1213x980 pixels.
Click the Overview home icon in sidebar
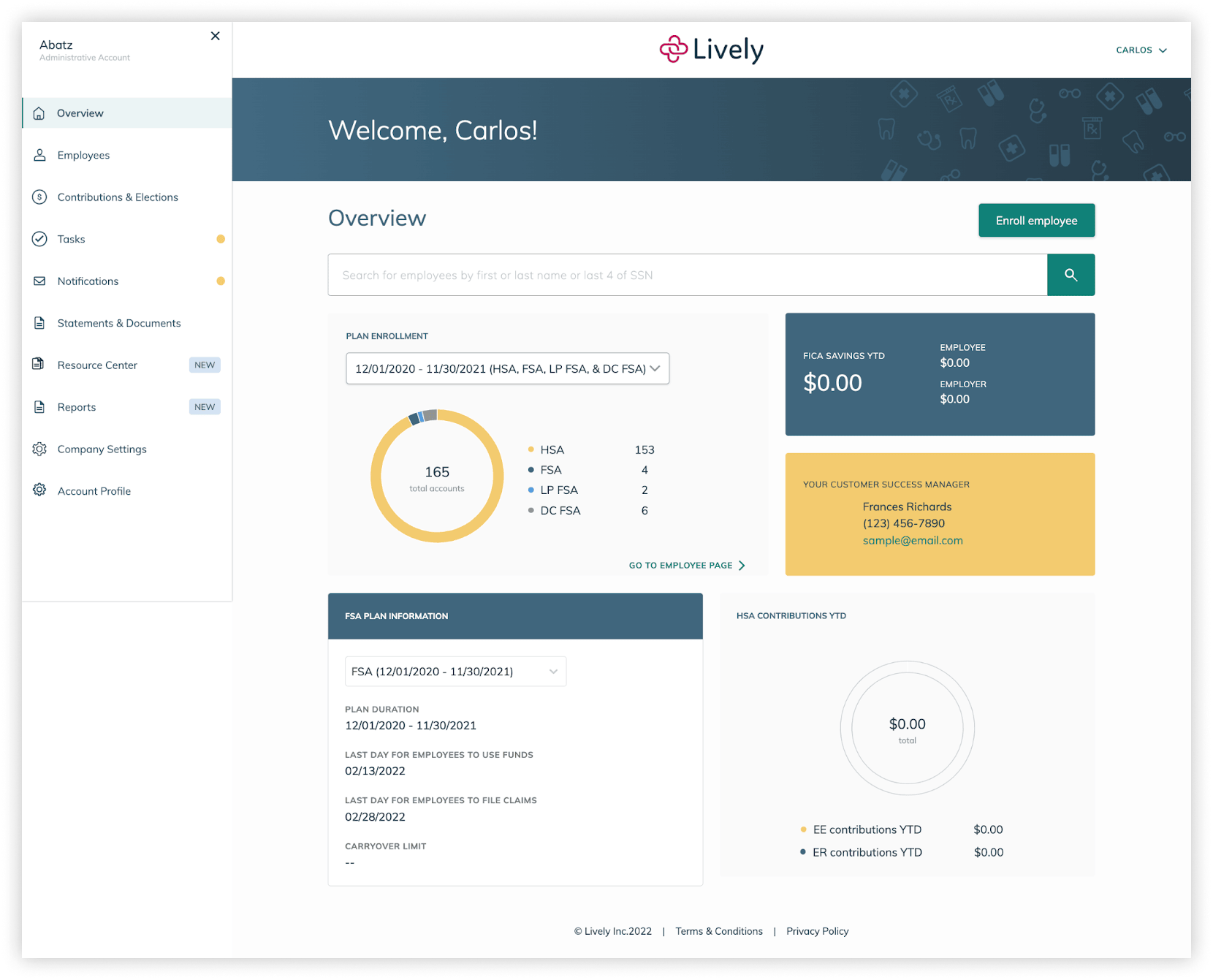coord(39,113)
